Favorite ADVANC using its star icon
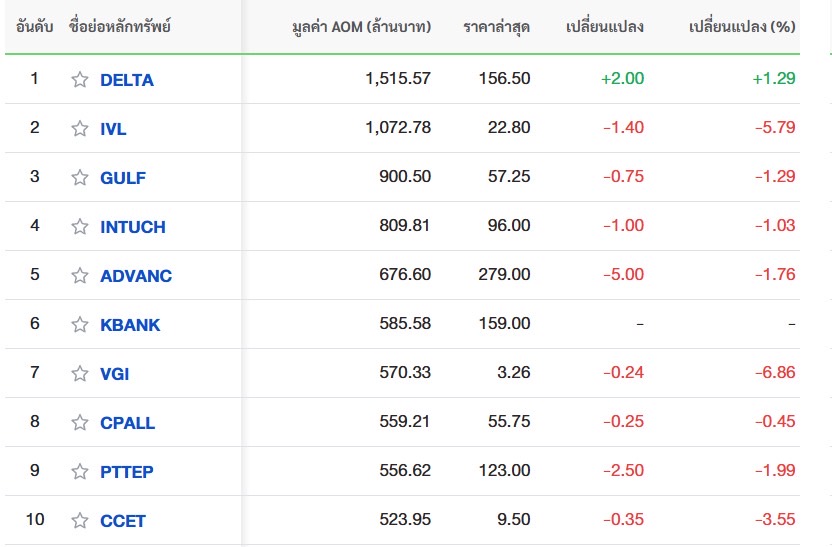Screen dimensions: 832x547 point(80,275)
